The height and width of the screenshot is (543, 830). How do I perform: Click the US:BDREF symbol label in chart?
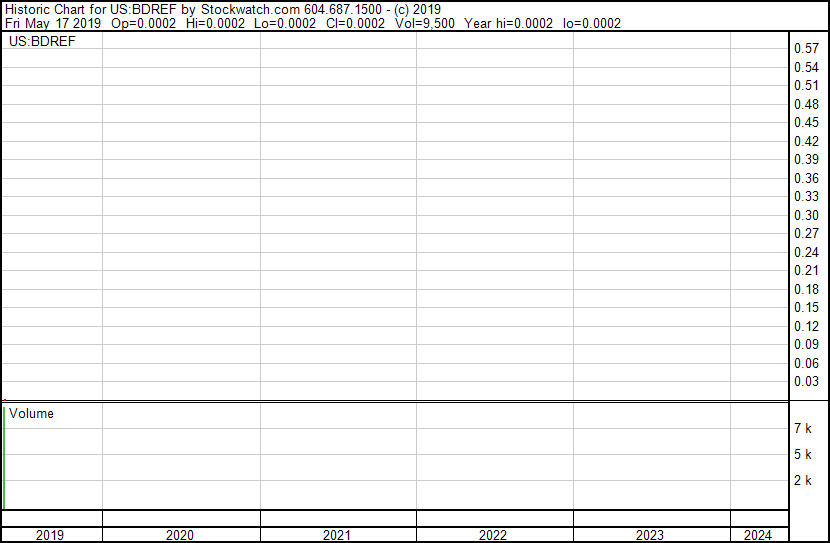(x=42, y=41)
